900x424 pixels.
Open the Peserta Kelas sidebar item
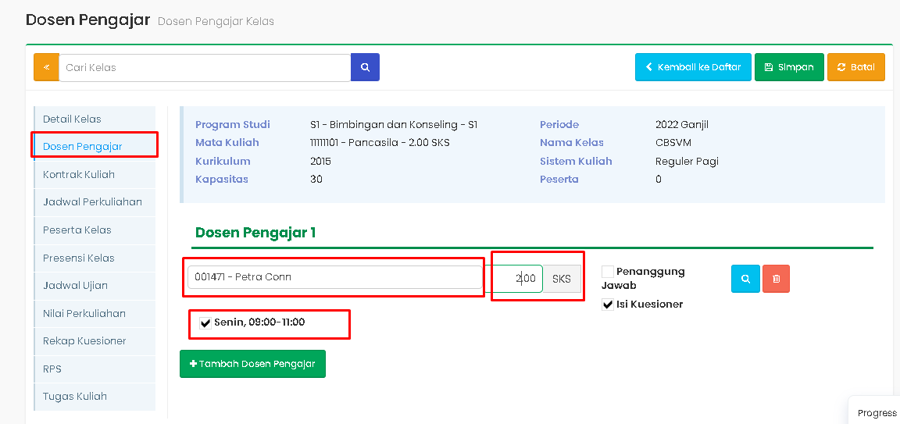click(x=77, y=230)
